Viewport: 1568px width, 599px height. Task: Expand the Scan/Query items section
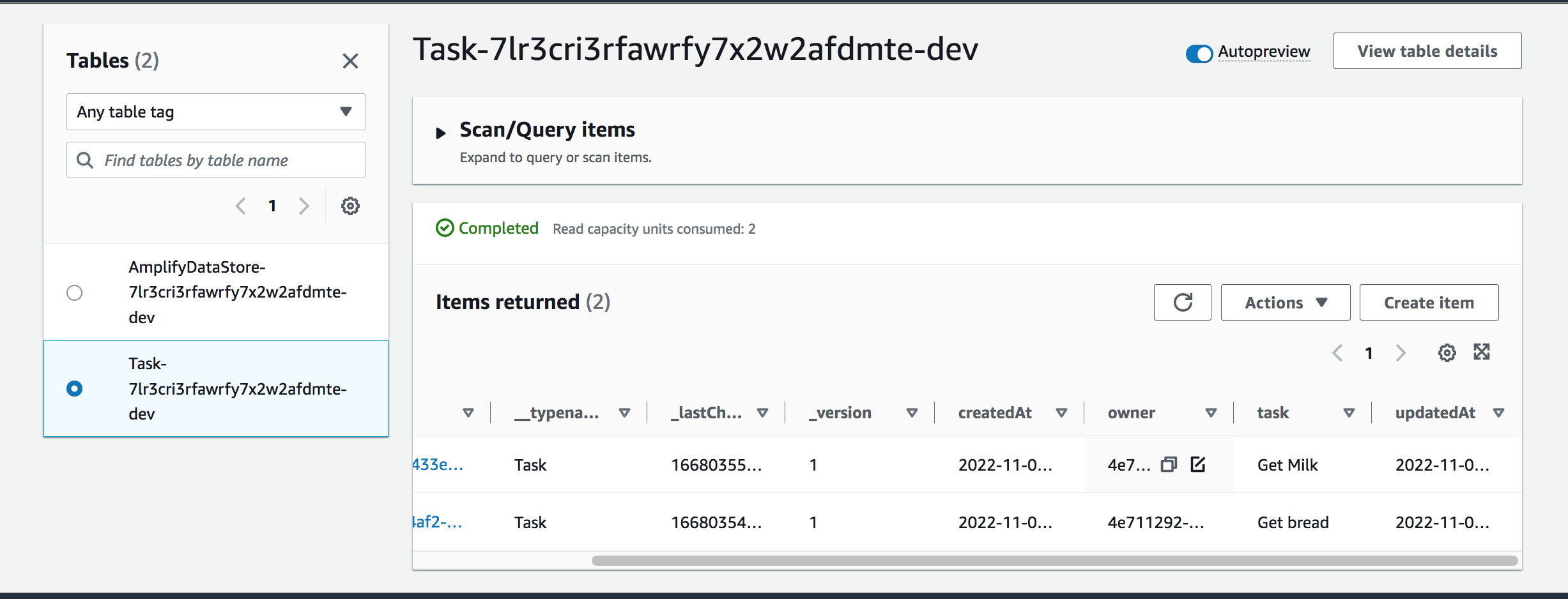441,133
